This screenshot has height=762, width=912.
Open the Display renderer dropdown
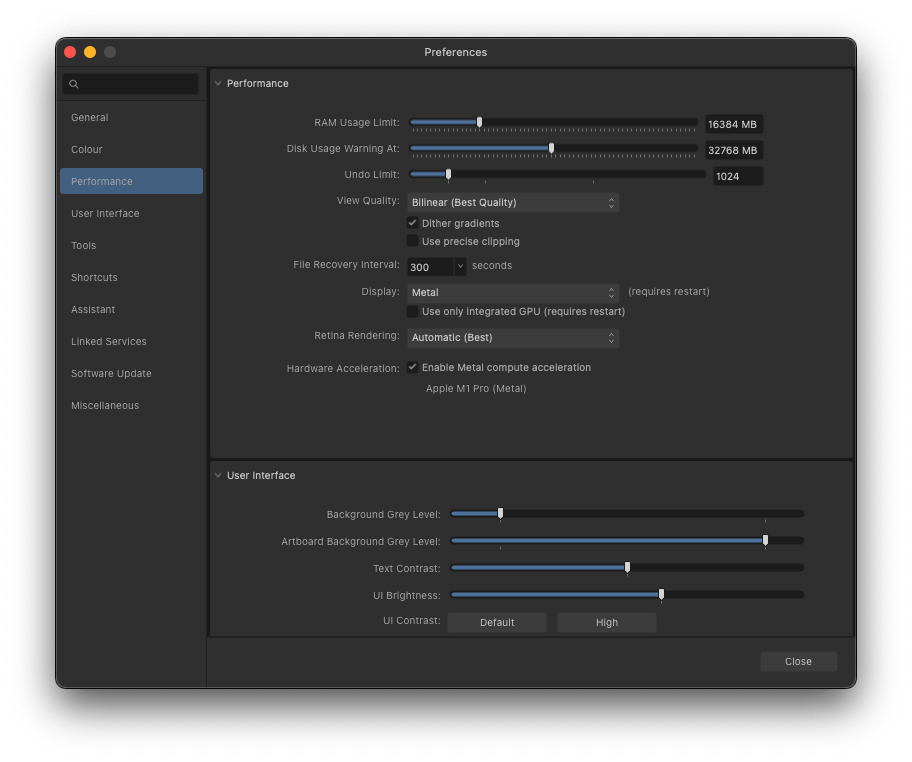click(x=513, y=293)
